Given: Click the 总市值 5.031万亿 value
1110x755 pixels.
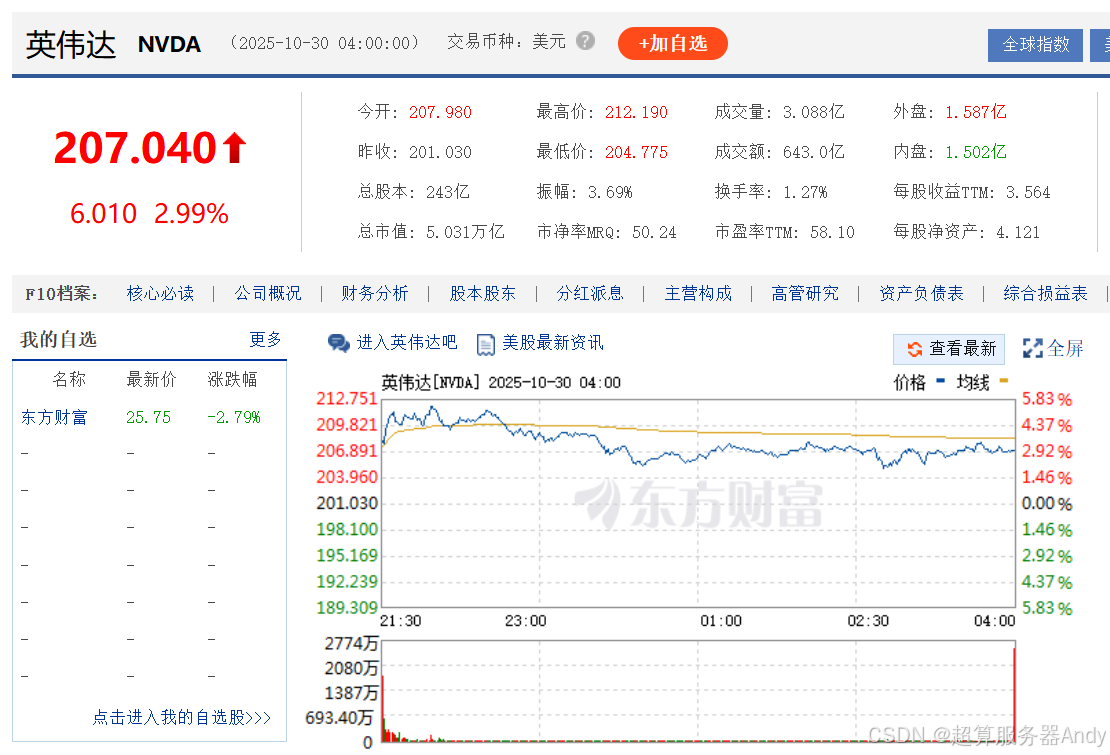Looking at the screenshot, I should 465,232.
